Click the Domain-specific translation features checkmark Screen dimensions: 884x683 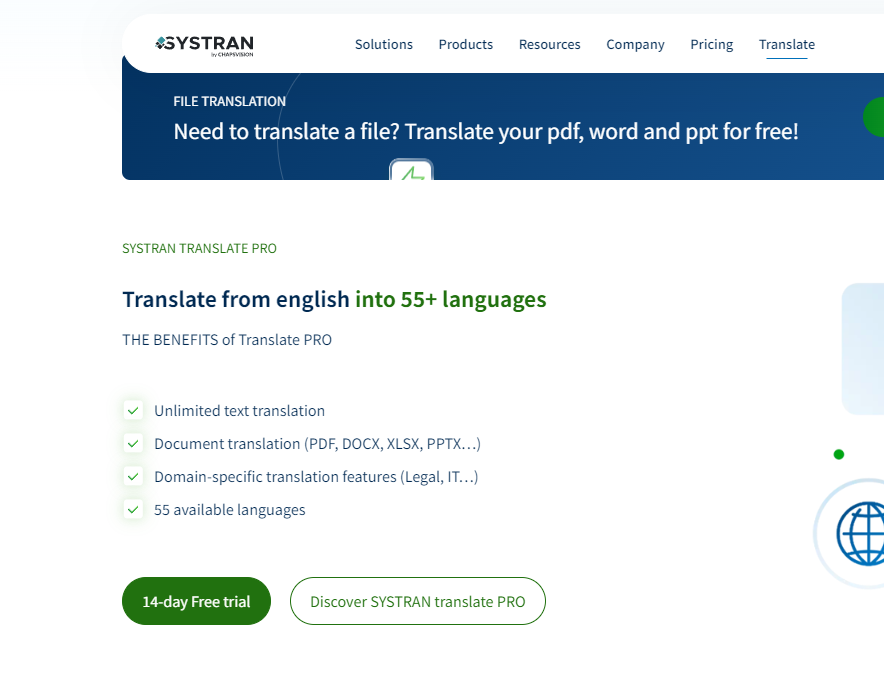[133, 476]
